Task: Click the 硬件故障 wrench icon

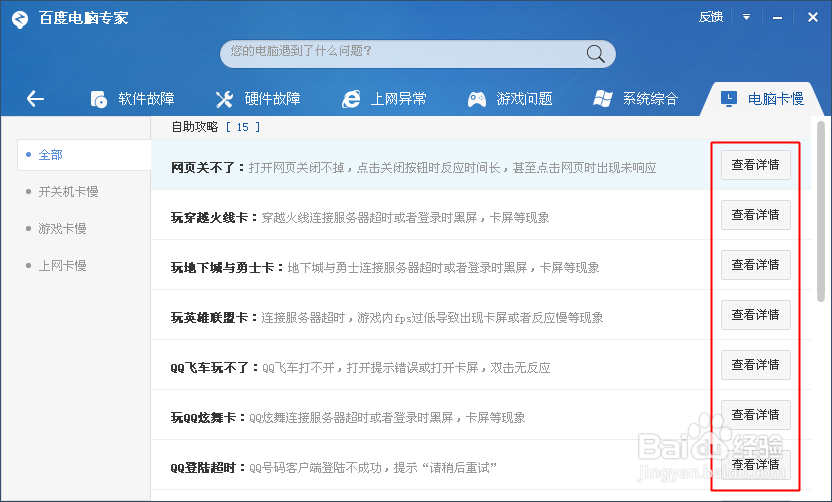Action: [224, 99]
